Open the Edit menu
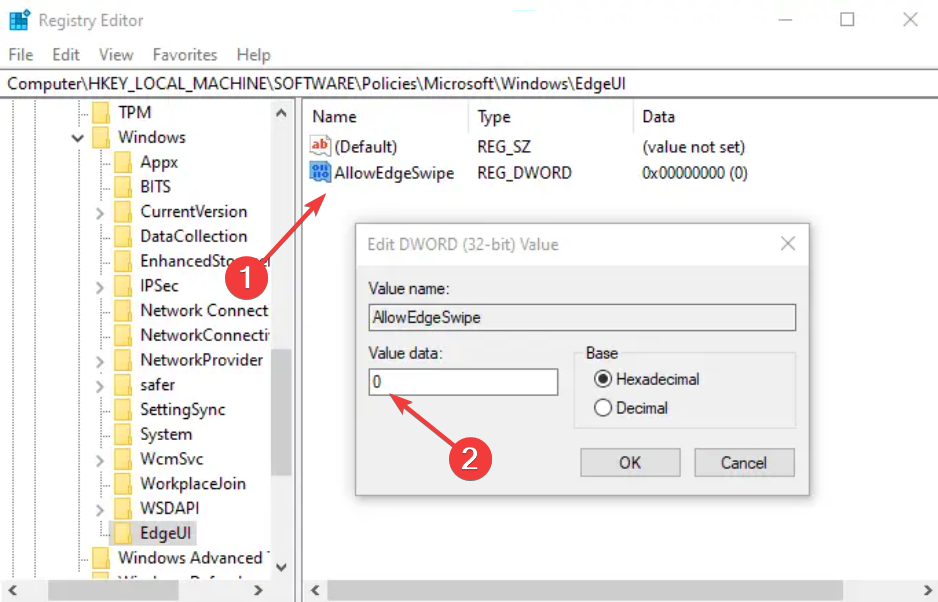 pyautogui.click(x=66, y=54)
